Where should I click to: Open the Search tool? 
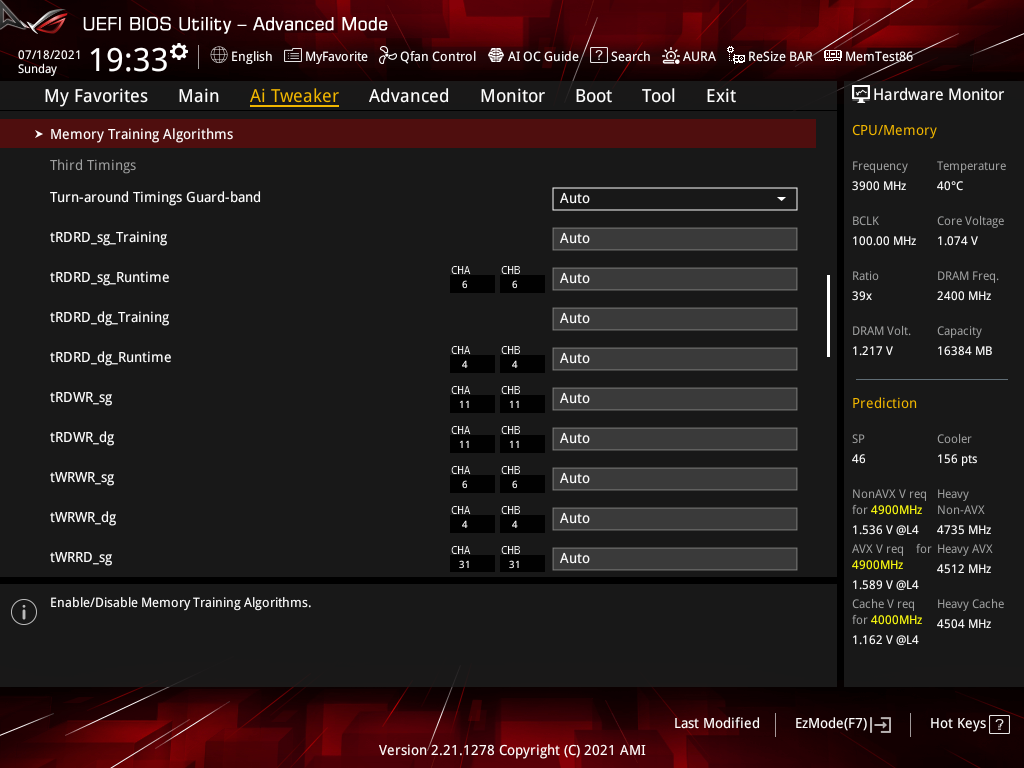tap(620, 56)
